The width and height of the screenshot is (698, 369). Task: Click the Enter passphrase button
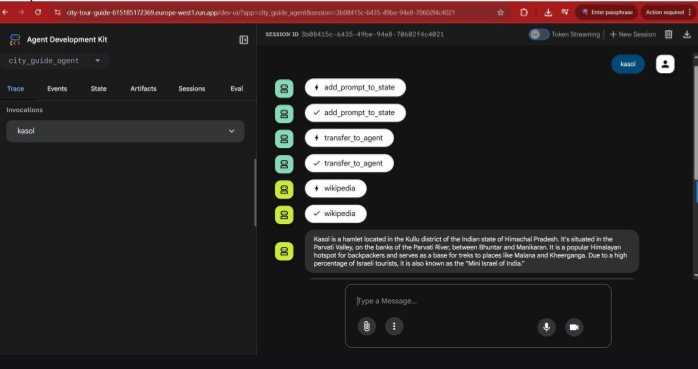[x=606, y=12]
